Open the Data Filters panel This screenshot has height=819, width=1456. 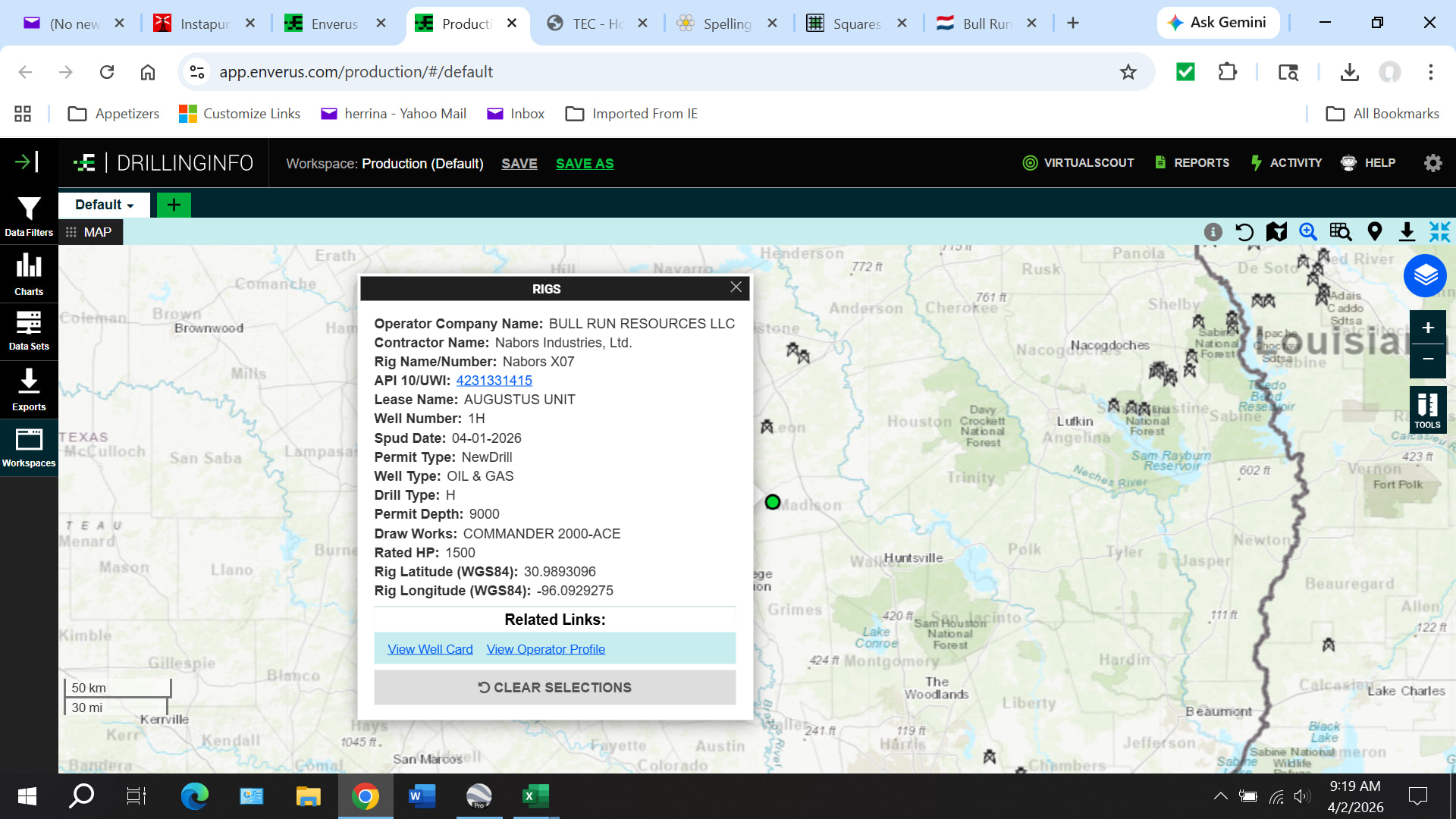pos(29,216)
